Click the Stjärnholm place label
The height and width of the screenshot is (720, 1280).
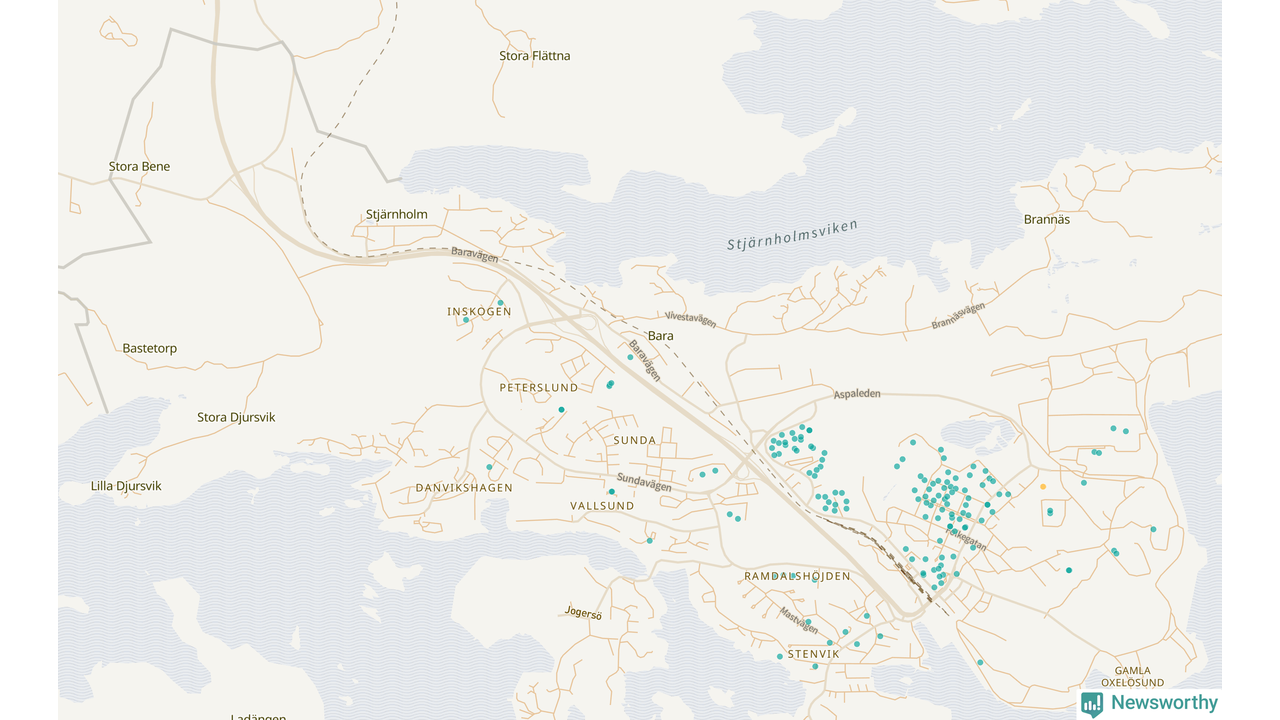pos(397,214)
